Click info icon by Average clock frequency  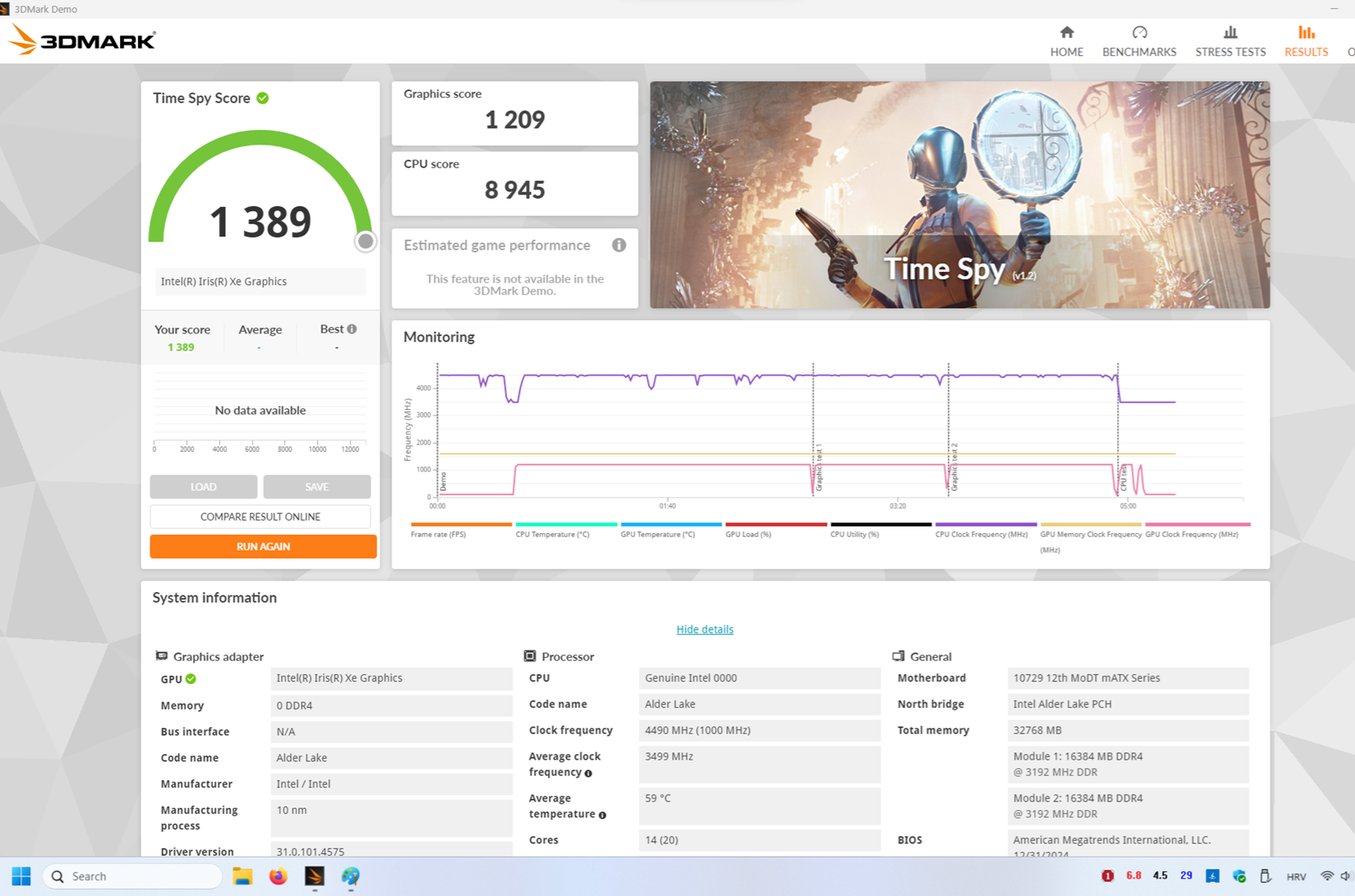588,774
